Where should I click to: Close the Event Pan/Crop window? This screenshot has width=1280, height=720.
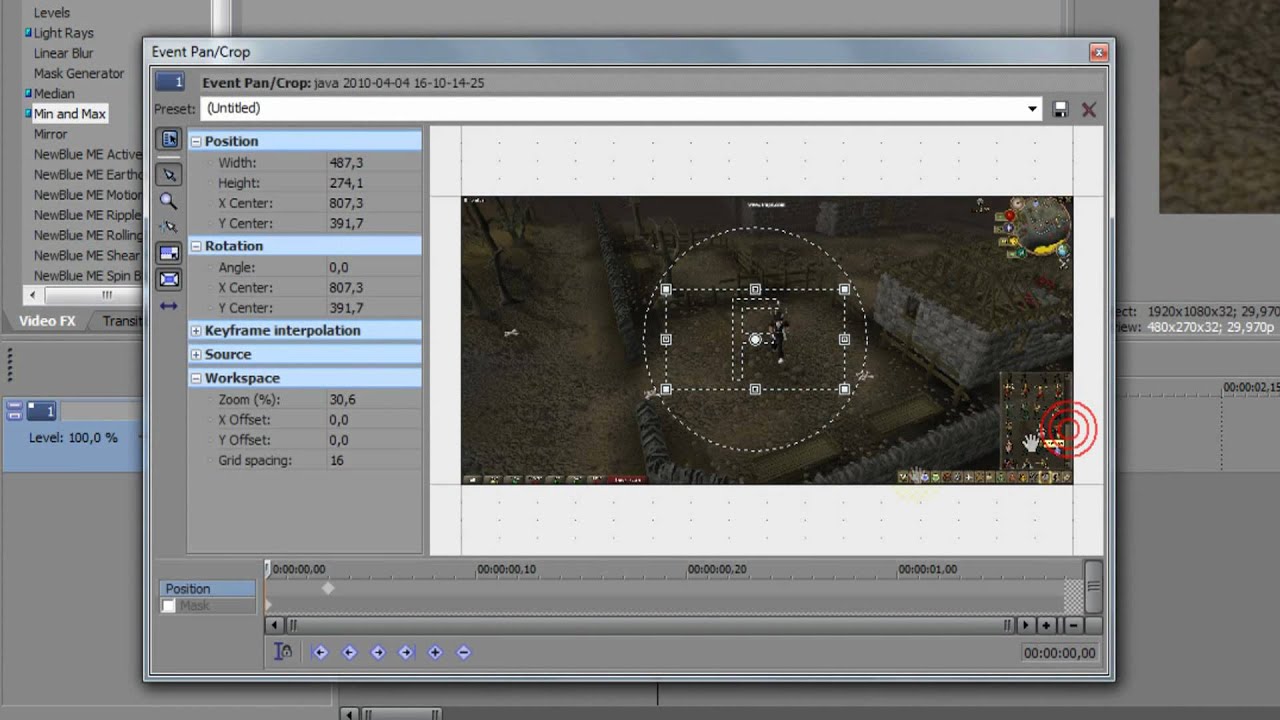click(1099, 52)
